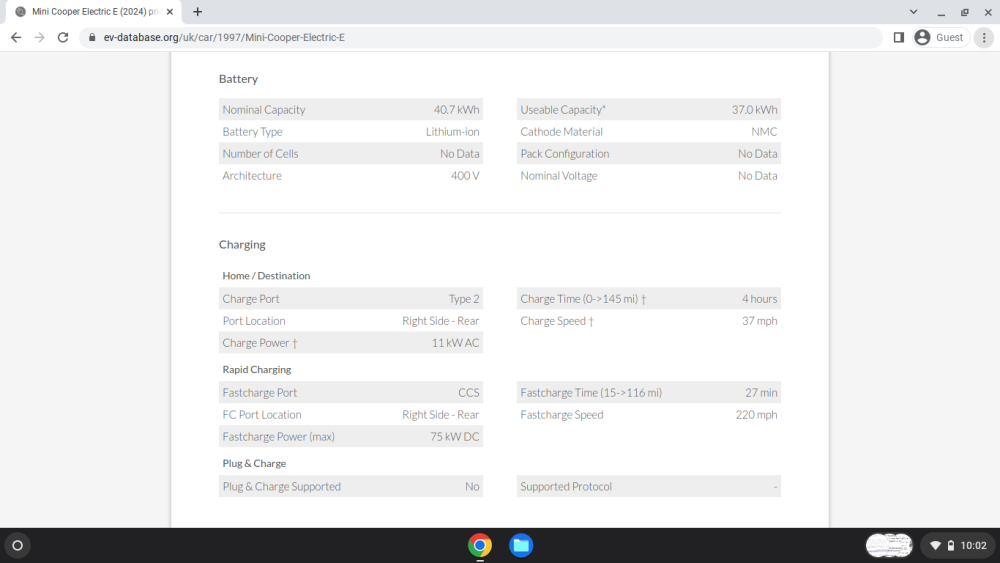The width and height of the screenshot is (1000, 563).
Task: Open the status tray clock area
Action: pos(960,545)
